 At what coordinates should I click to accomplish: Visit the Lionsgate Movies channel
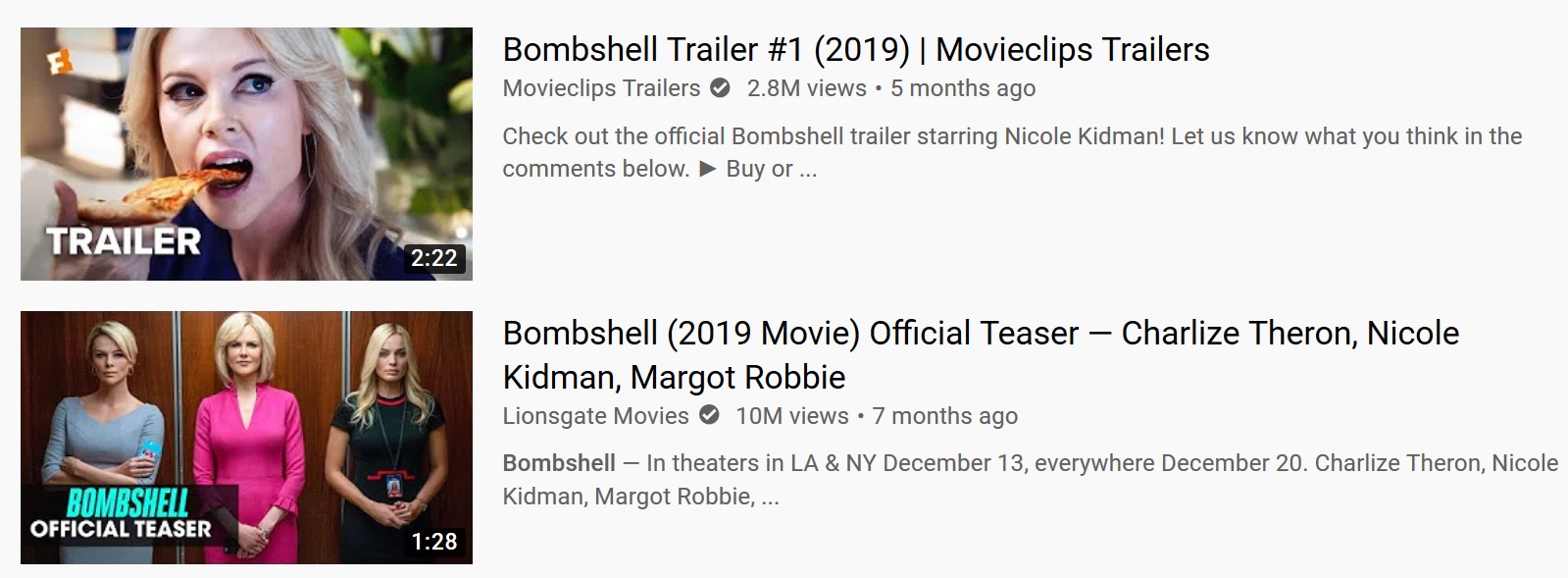[x=595, y=416]
